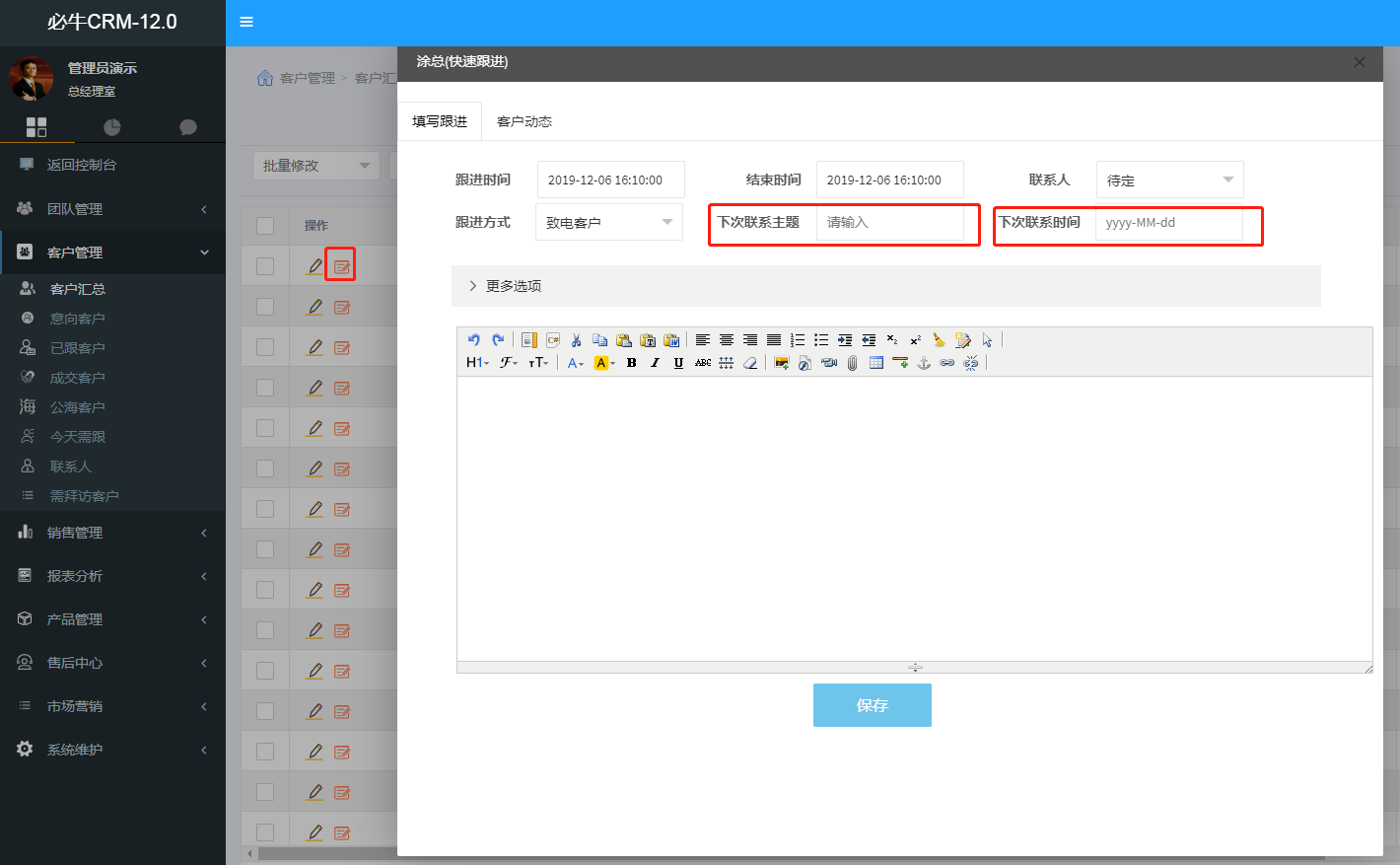Image resolution: width=1400 pixels, height=865 pixels.
Task: Open the font family dropdown
Action: pos(509,363)
